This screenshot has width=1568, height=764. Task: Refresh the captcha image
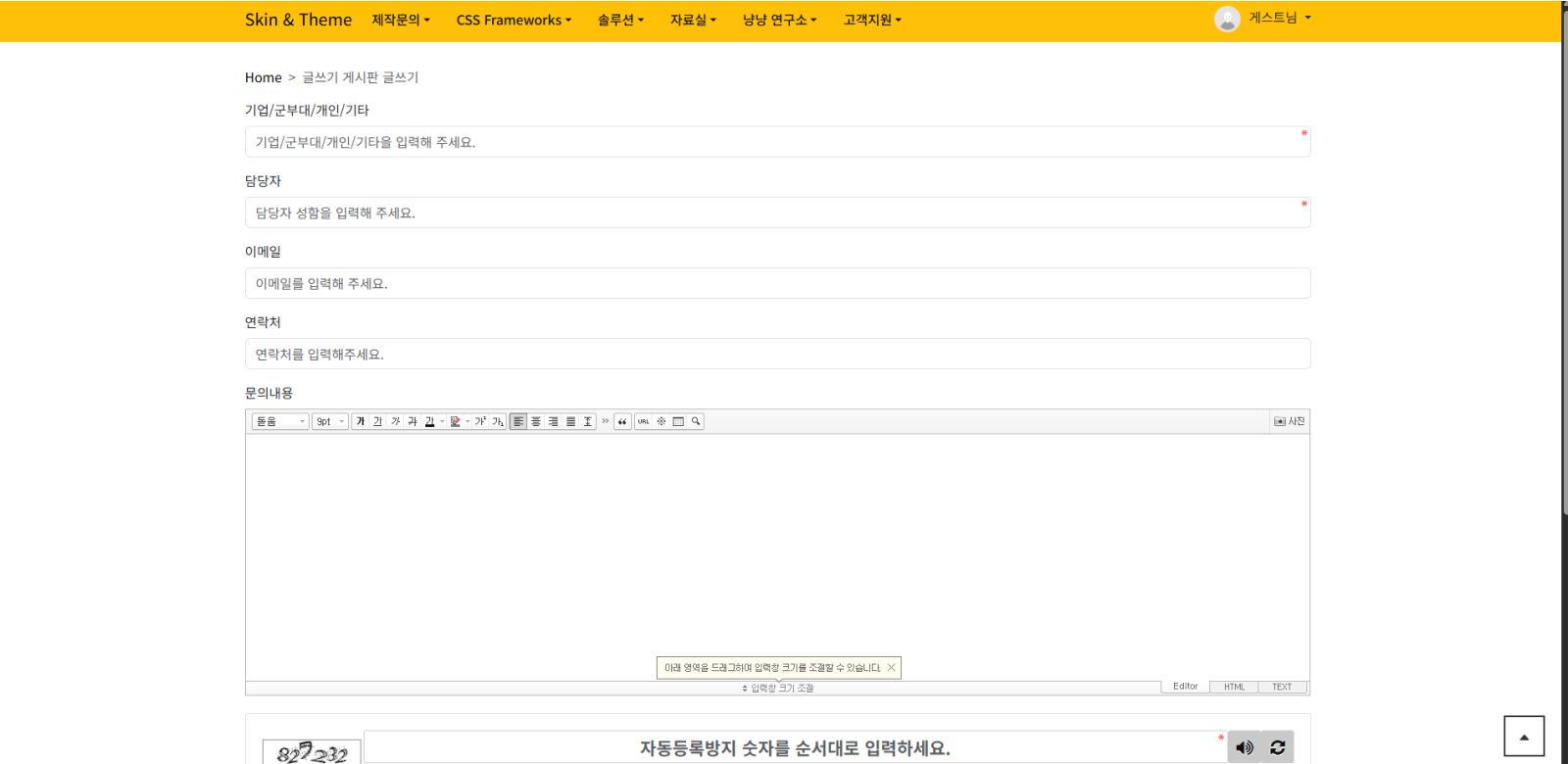[x=1278, y=747]
